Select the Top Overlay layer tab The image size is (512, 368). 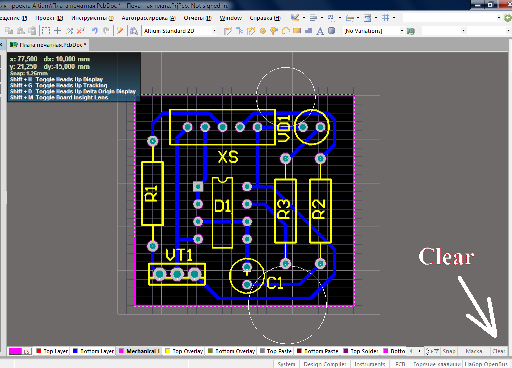click(184, 351)
